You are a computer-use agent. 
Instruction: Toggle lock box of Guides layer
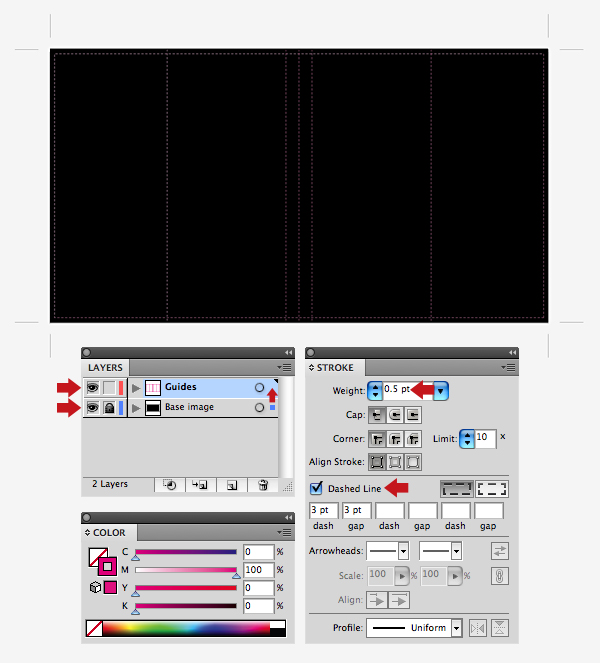(x=109, y=387)
